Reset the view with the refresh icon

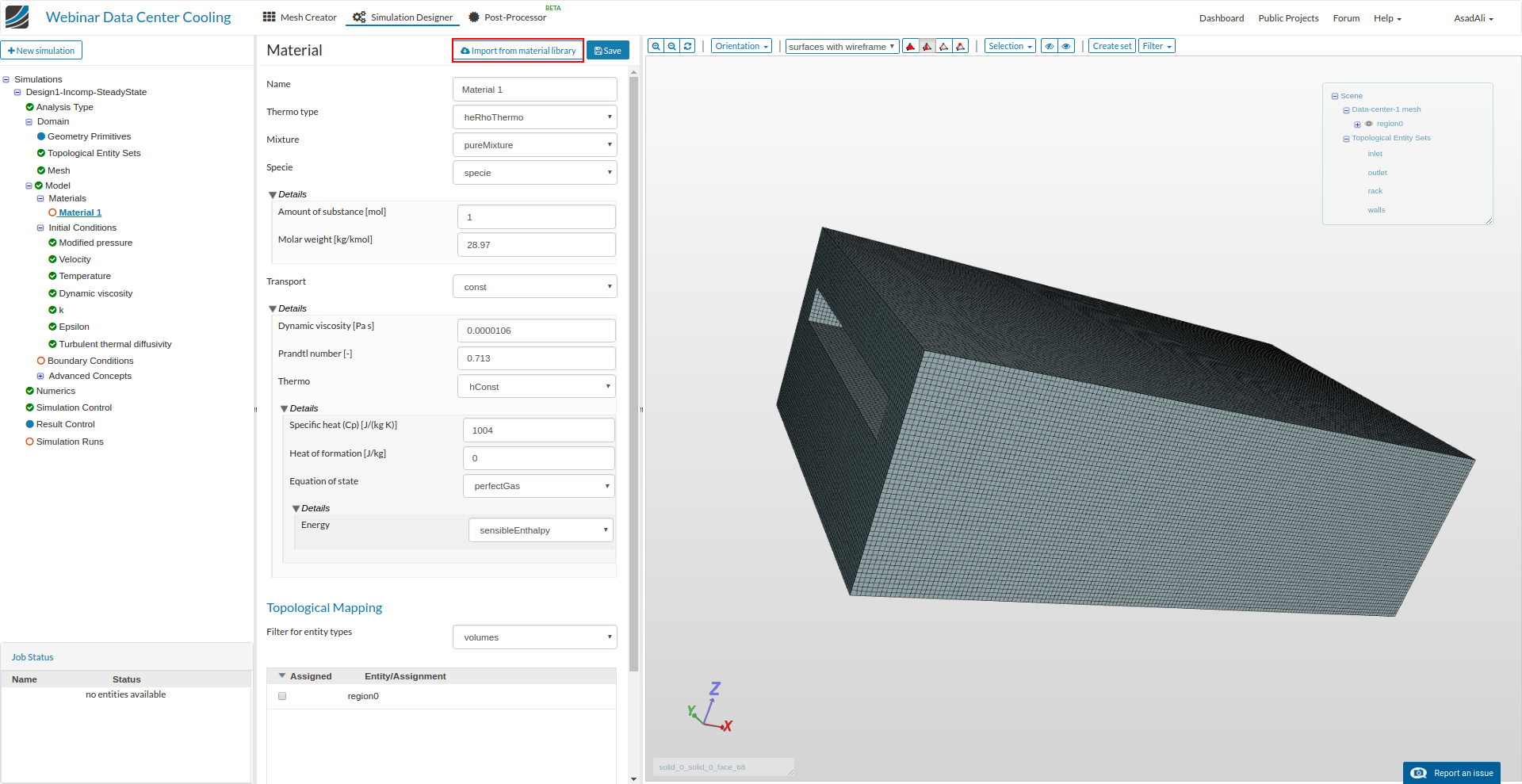pyautogui.click(x=688, y=46)
